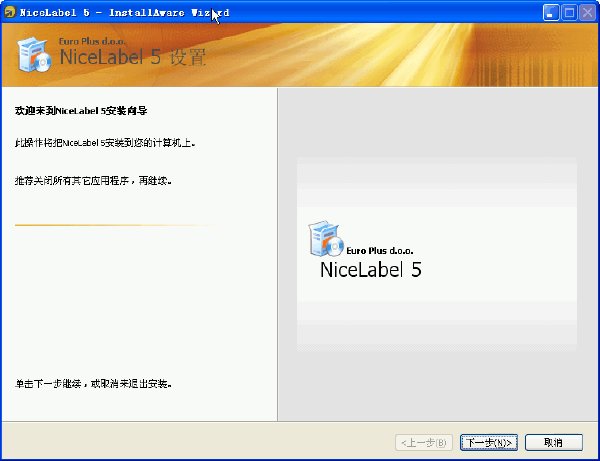Screen dimensions: 600x461
Task: Click the window title NiceLabel 5 - InstallAware Wizard
Action: coord(124,13)
